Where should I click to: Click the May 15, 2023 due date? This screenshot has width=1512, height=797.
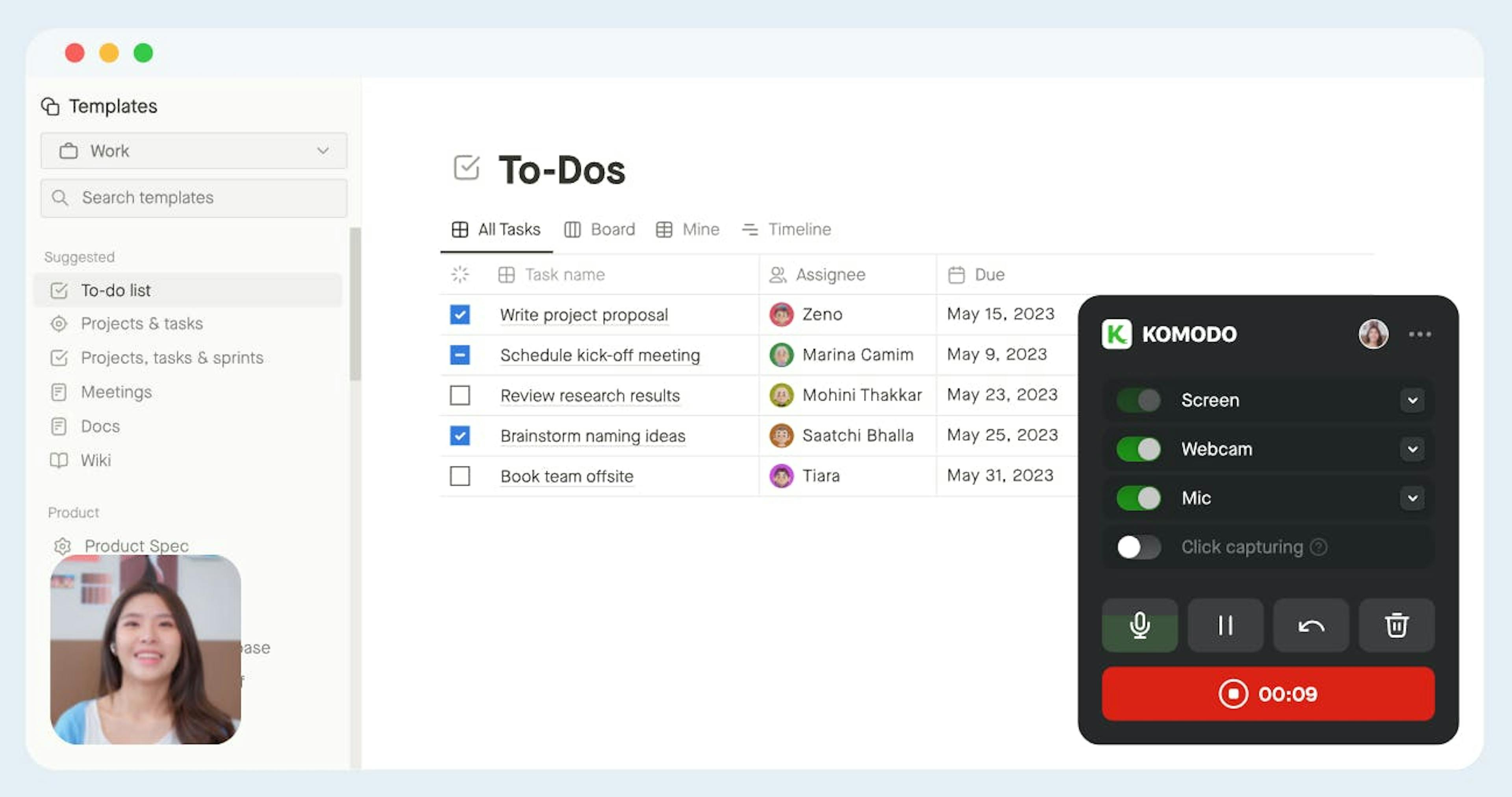coord(1000,314)
